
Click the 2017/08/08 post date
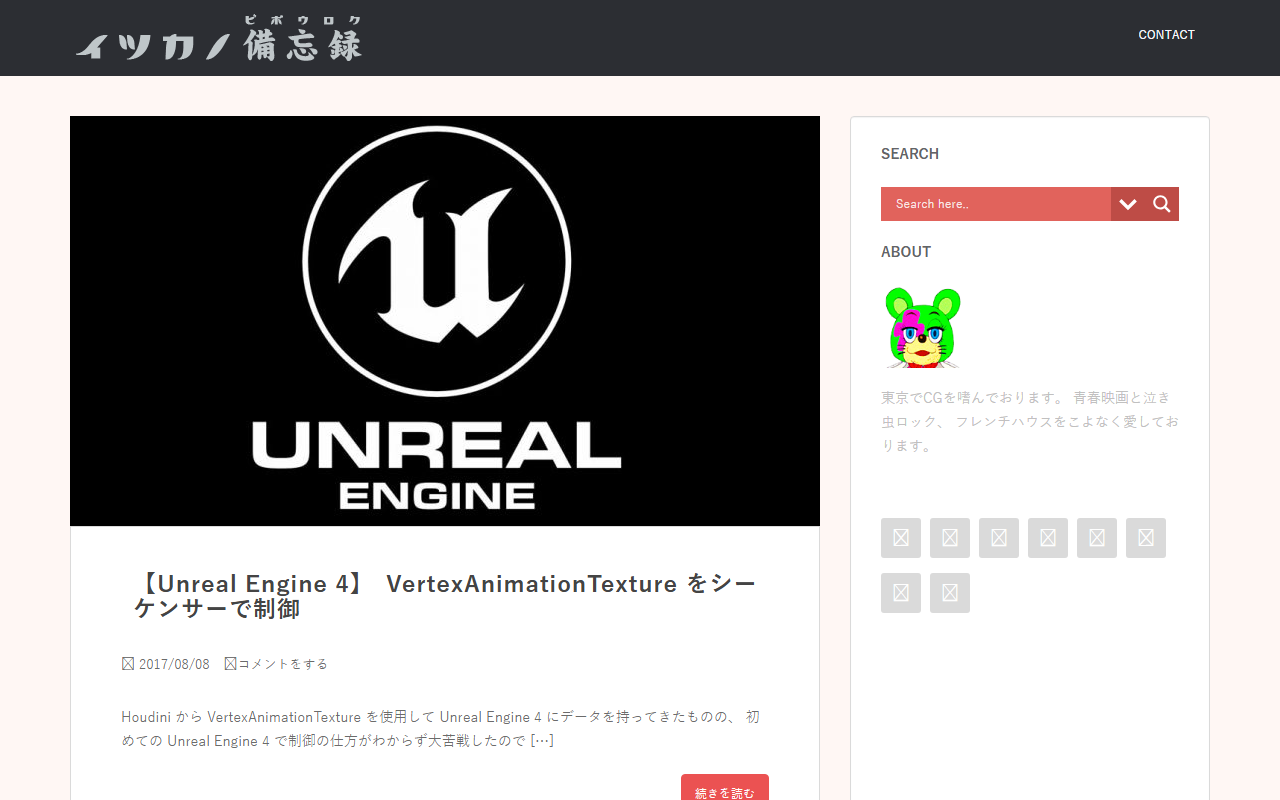coord(174,664)
